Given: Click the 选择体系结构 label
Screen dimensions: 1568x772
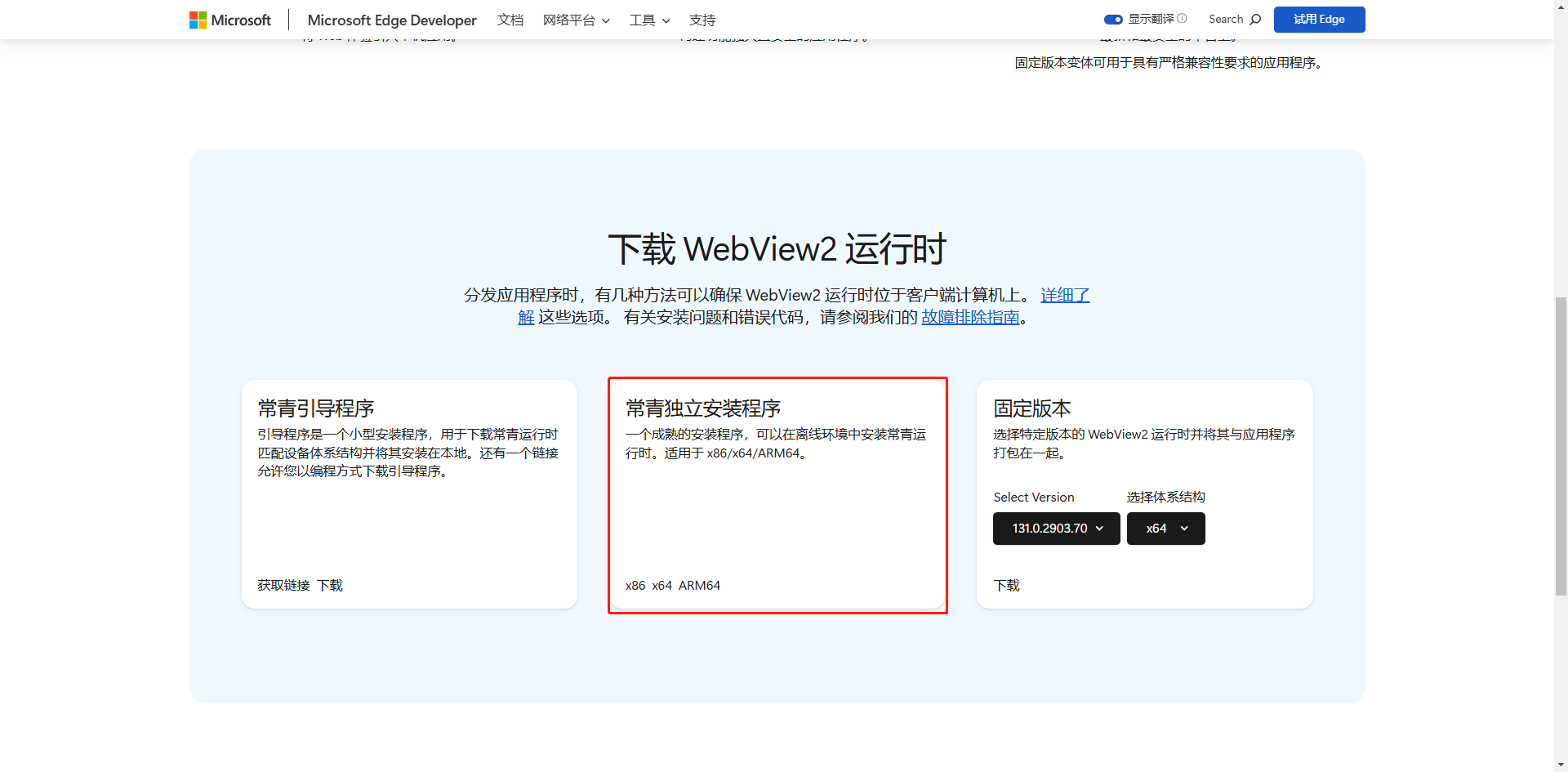Looking at the screenshot, I should (1166, 498).
